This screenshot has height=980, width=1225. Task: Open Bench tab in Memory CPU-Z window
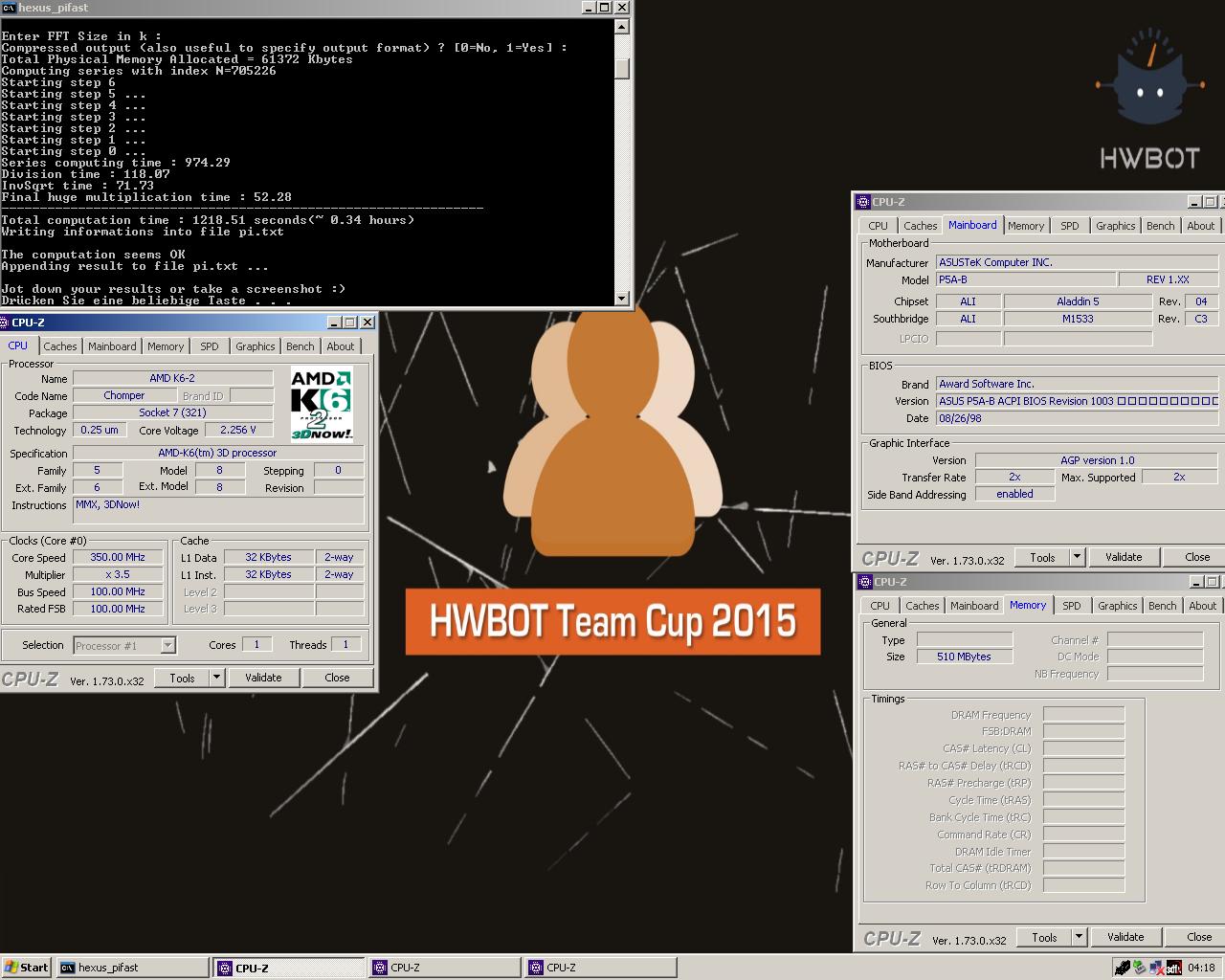coord(1163,606)
